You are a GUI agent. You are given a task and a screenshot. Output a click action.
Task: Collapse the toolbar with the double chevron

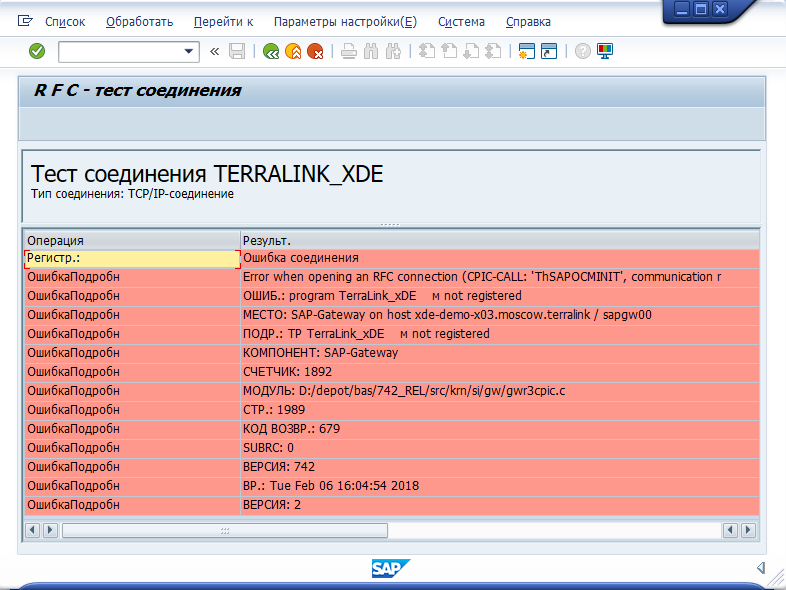coord(214,51)
